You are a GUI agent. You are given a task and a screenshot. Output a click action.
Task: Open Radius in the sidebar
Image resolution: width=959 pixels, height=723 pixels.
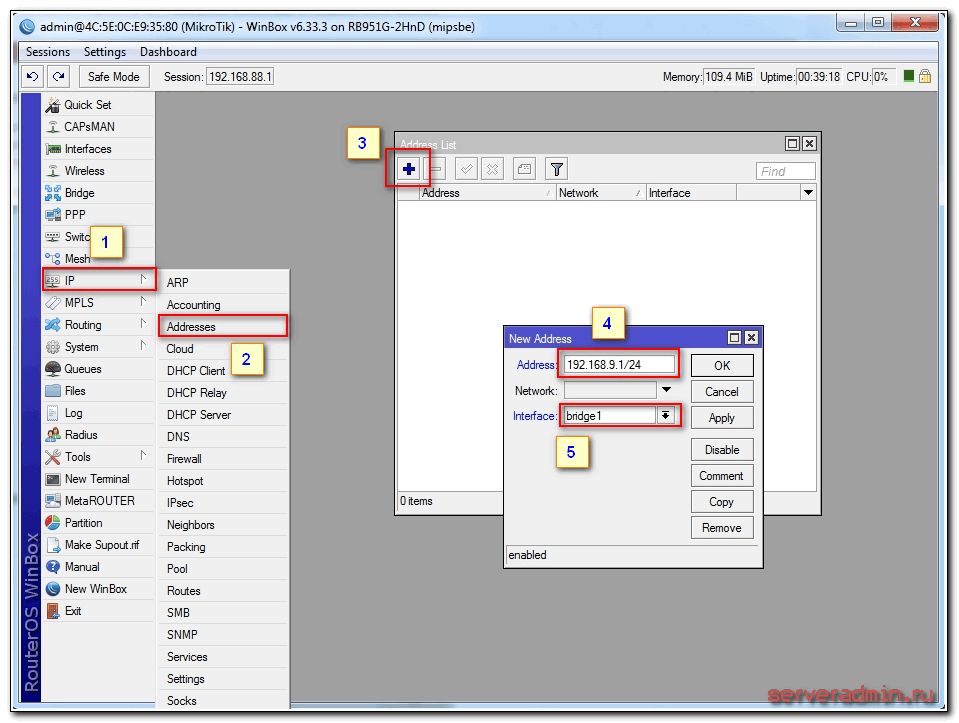(x=98, y=434)
